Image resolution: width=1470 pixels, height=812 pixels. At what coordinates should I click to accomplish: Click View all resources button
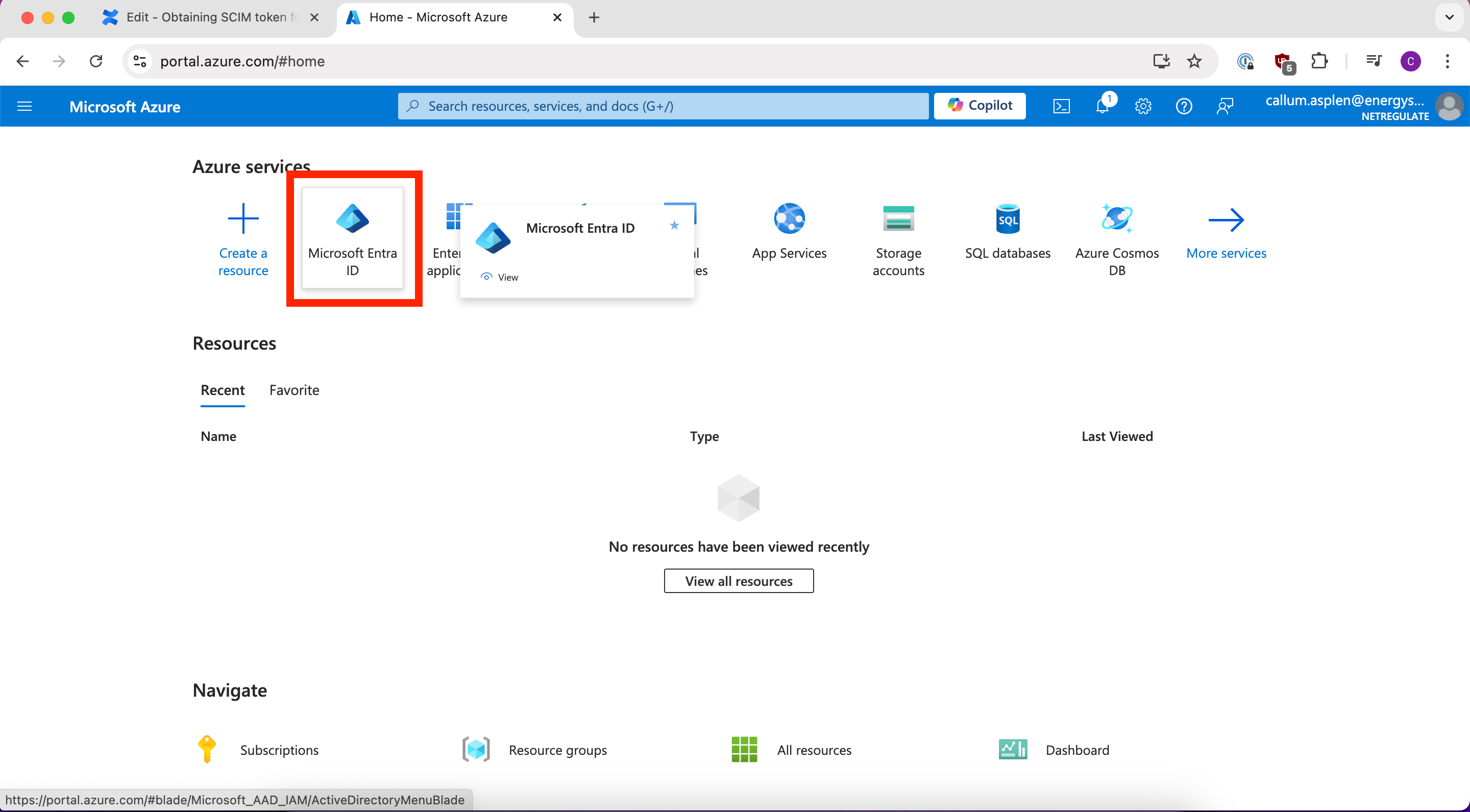pyautogui.click(x=739, y=581)
